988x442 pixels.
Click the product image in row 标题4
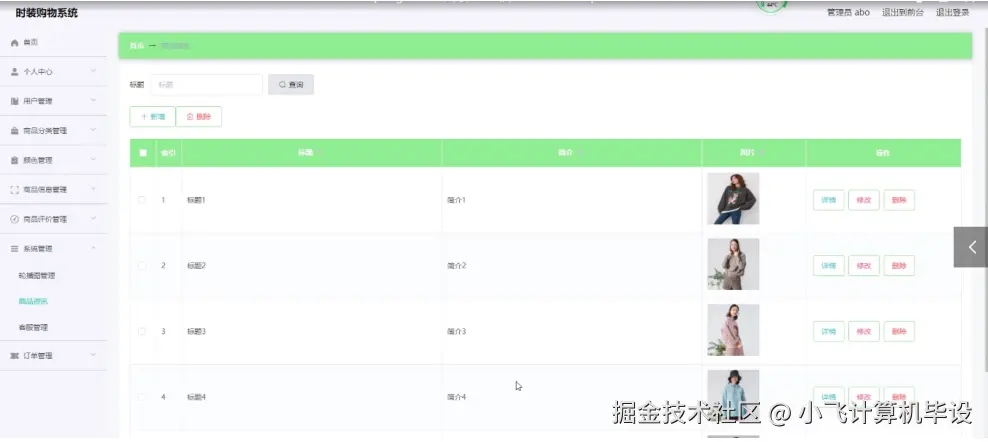point(733,395)
